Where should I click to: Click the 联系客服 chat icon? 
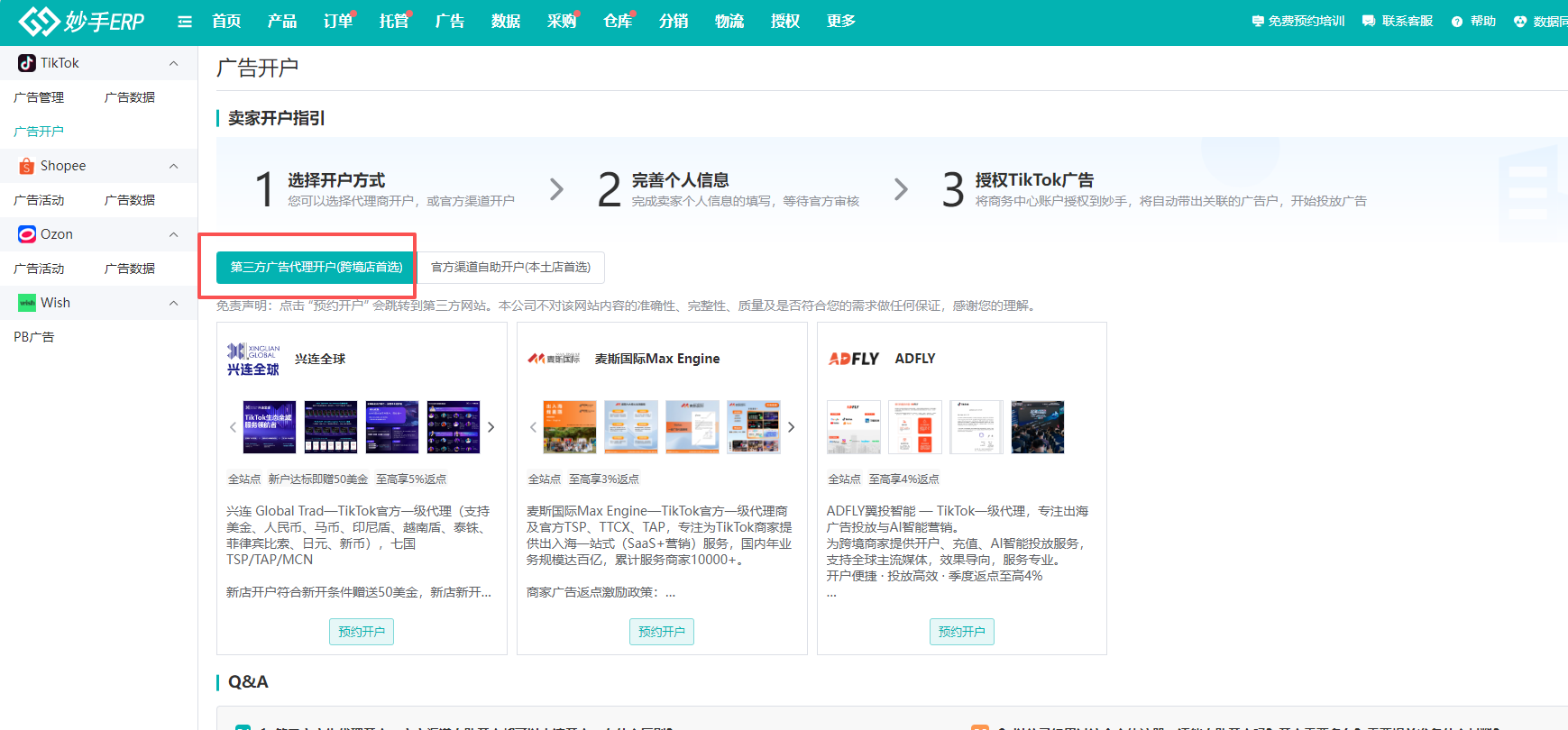(1369, 21)
